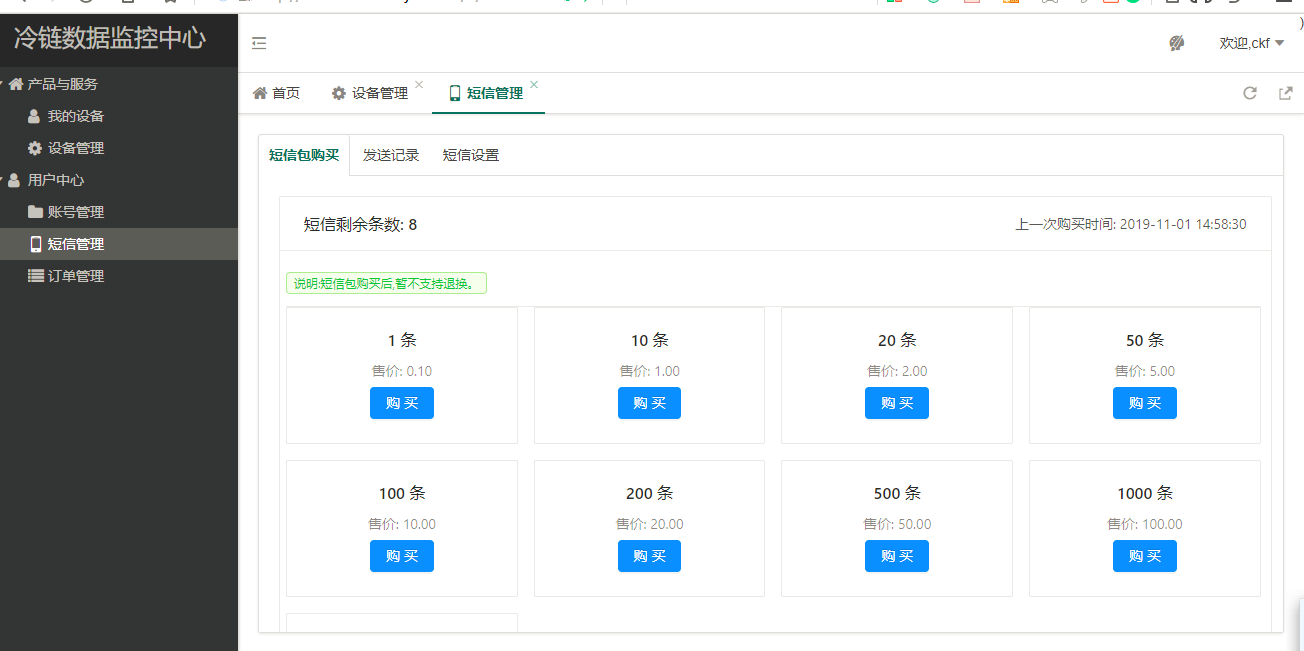Screen dimensions: 1304x651
Task: Click the sidebar collapse hamburger icon
Action: (259, 43)
